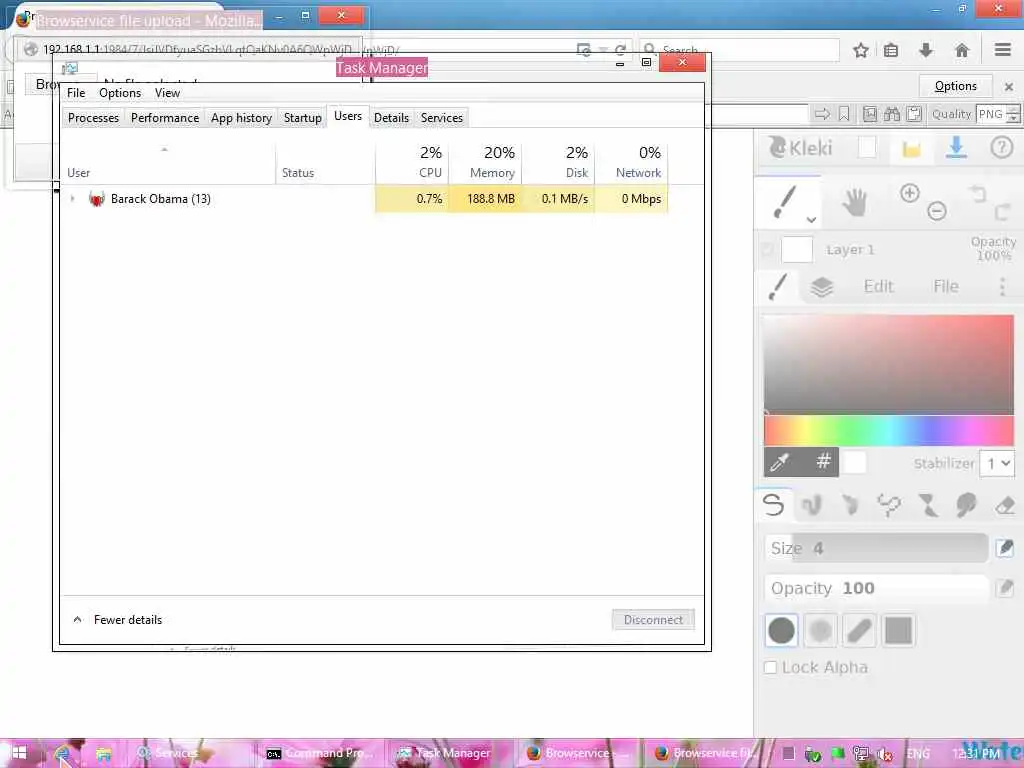The image size is (1024, 768).
Task: Click the Browservice go arrow icon
Action: [x=822, y=114]
